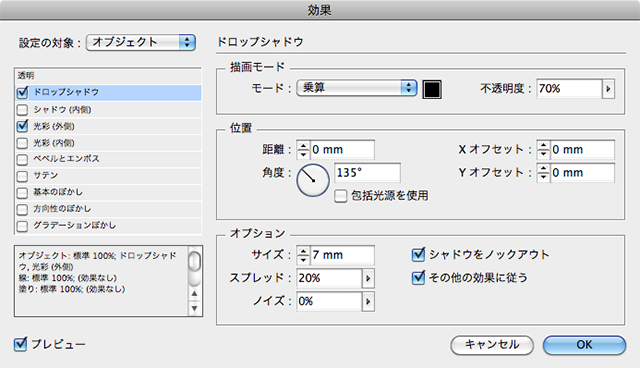Click the 角度 field showing 135°
This screenshot has height=368, width=640.
coord(367,173)
